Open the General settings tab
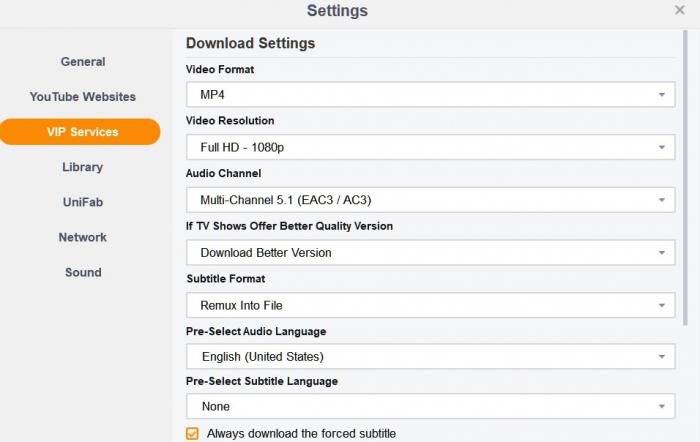 [82, 62]
